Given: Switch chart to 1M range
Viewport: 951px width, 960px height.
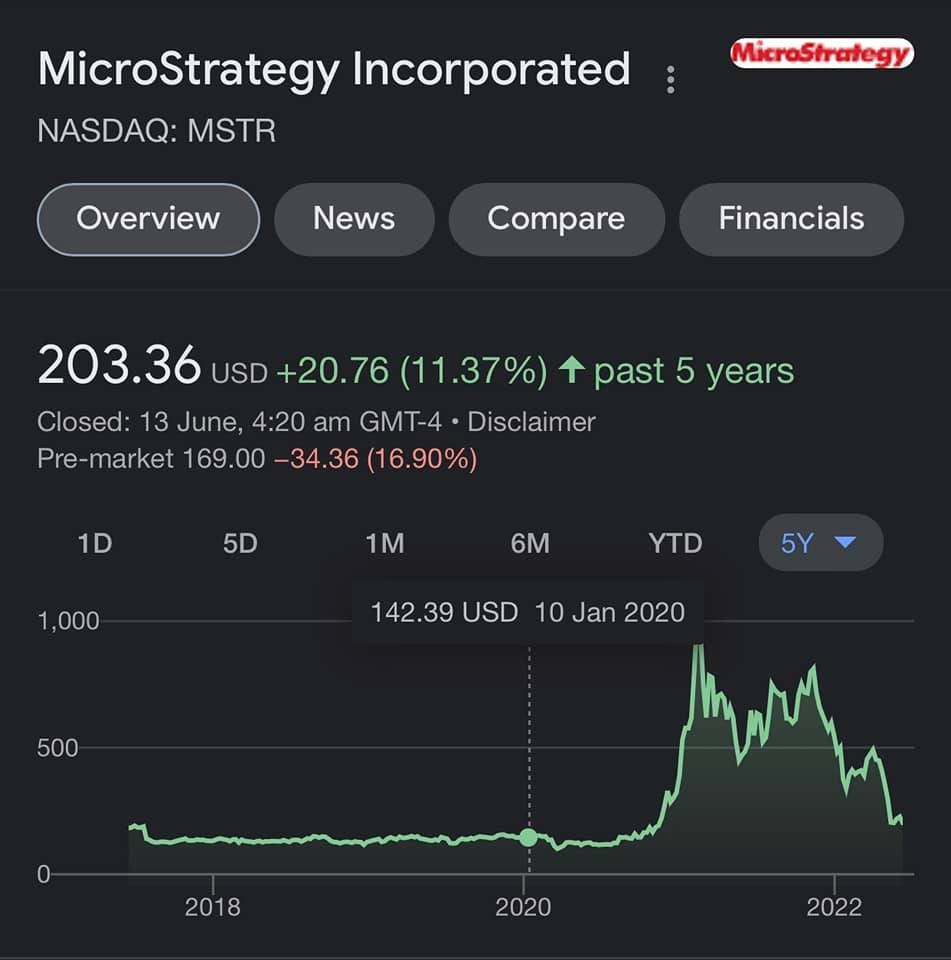Looking at the screenshot, I should pyautogui.click(x=385, y=543).
